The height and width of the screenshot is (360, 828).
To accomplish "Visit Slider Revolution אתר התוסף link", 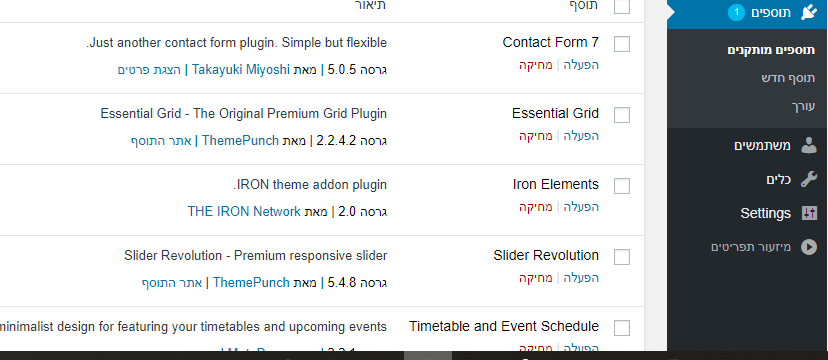I will click(x=172, y=283).
